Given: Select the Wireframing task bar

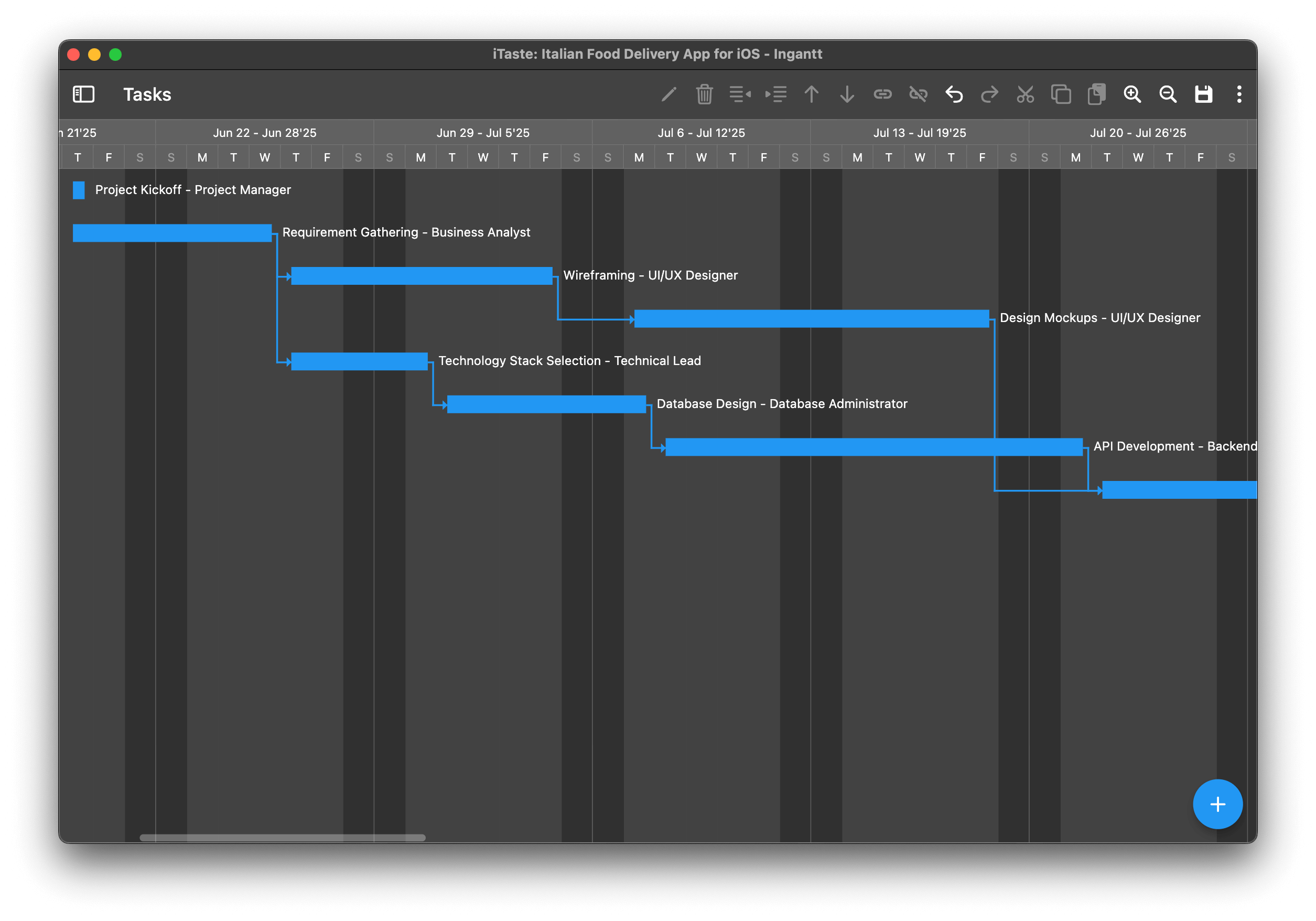Looking at the screenshot, I should click(422, 276).
